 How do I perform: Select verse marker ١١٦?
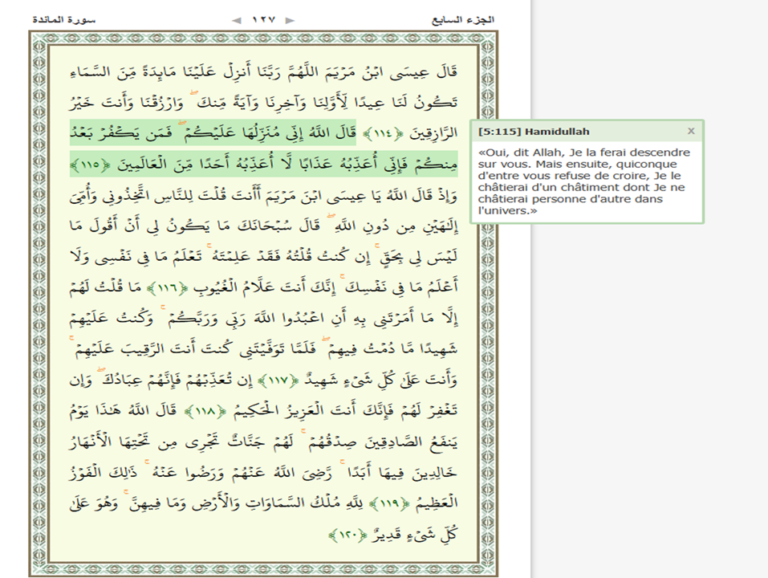[167, 288]
